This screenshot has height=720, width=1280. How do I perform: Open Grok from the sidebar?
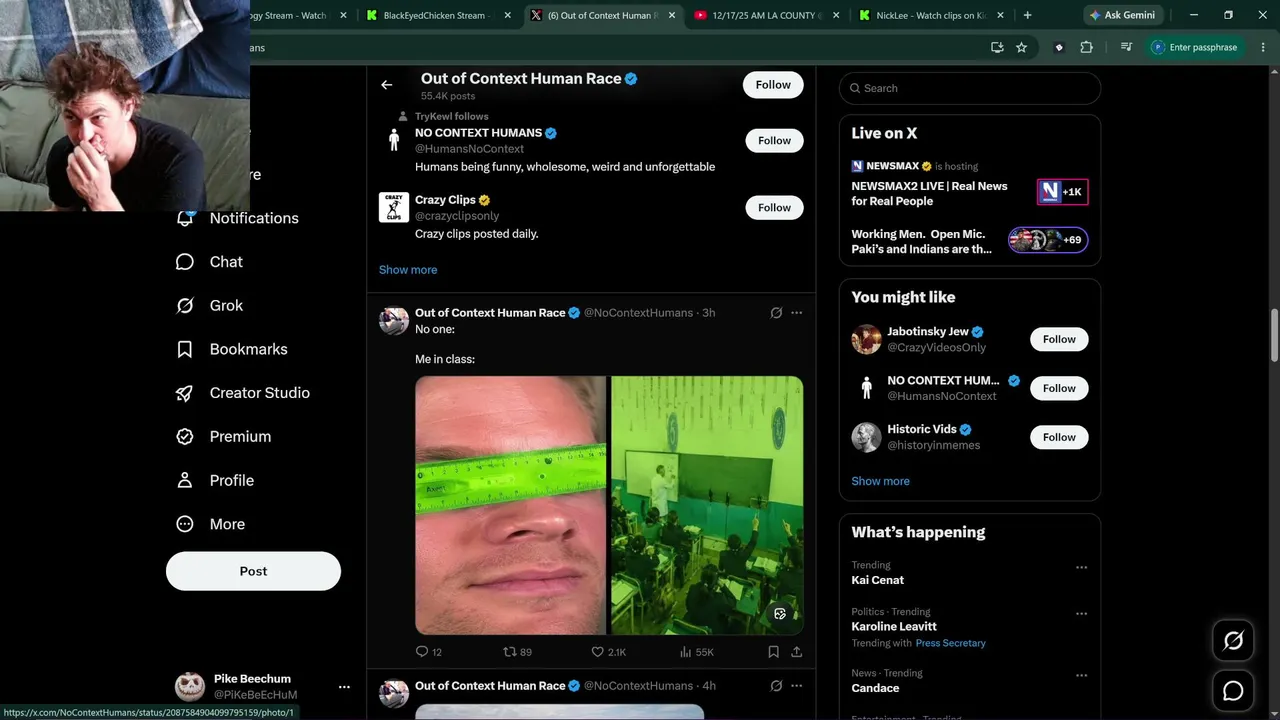209,306
